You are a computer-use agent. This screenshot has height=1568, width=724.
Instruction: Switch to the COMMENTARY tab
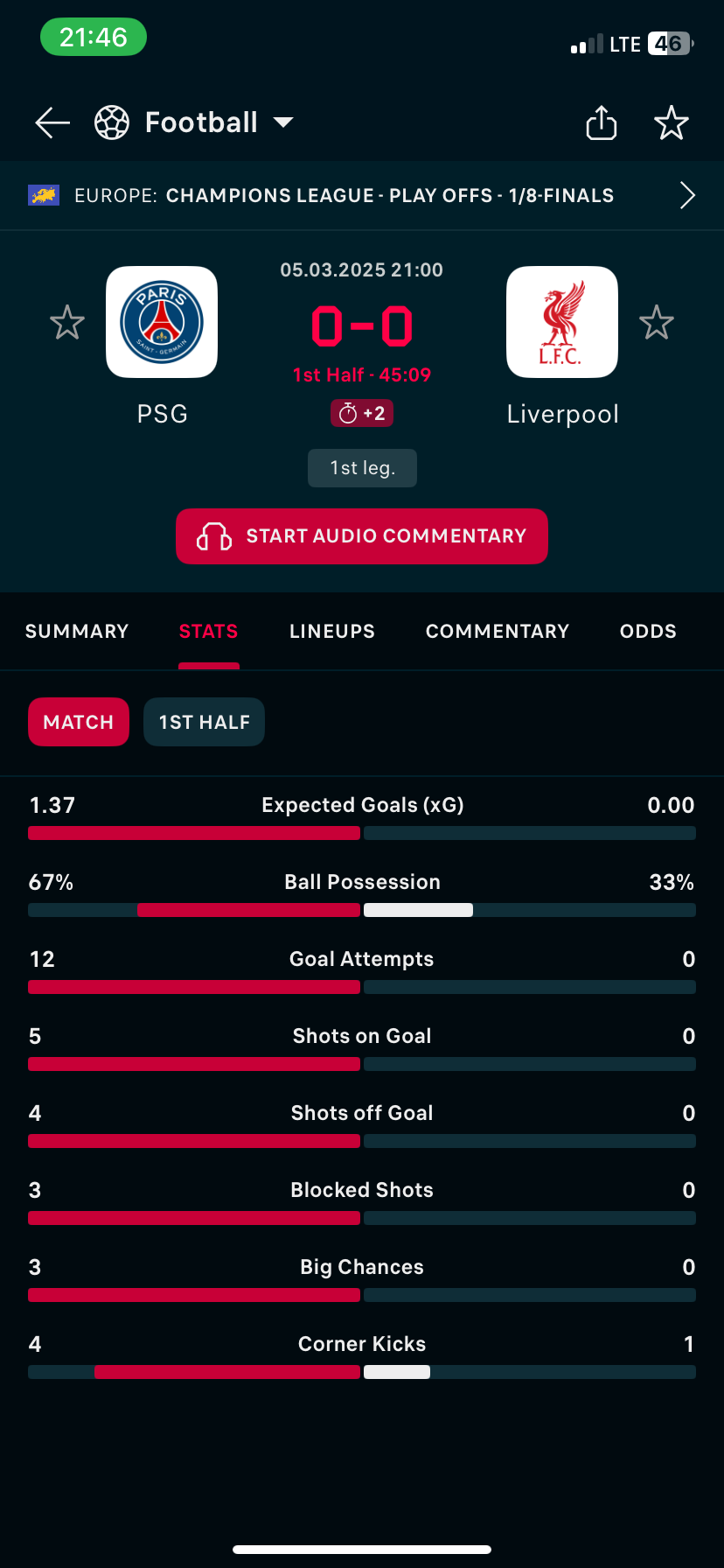(498, 631)
